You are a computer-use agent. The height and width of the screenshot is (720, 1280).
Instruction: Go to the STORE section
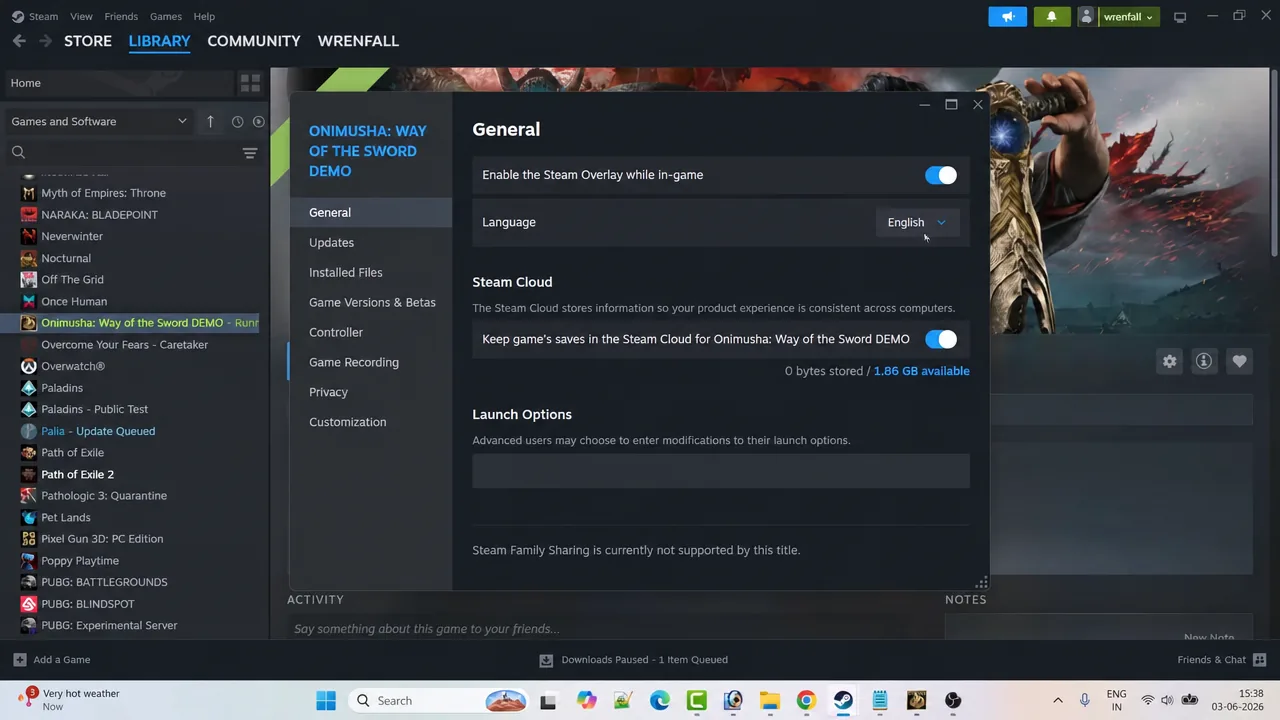pos(88,41)
